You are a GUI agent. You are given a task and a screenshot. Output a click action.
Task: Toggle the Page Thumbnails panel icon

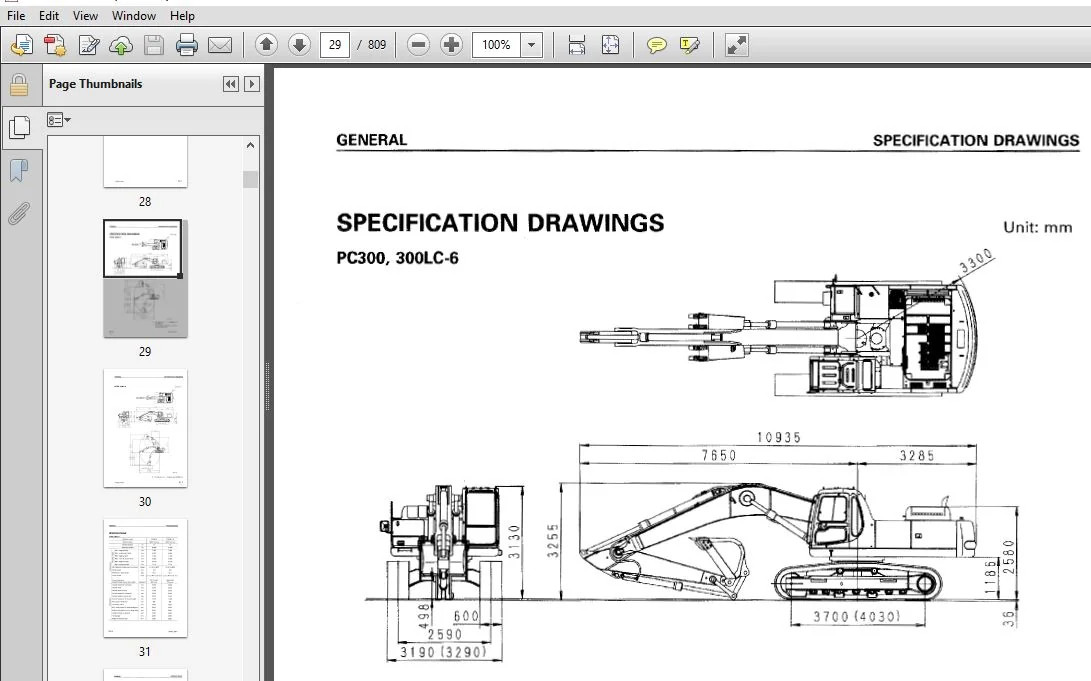(x=19, y=127)
